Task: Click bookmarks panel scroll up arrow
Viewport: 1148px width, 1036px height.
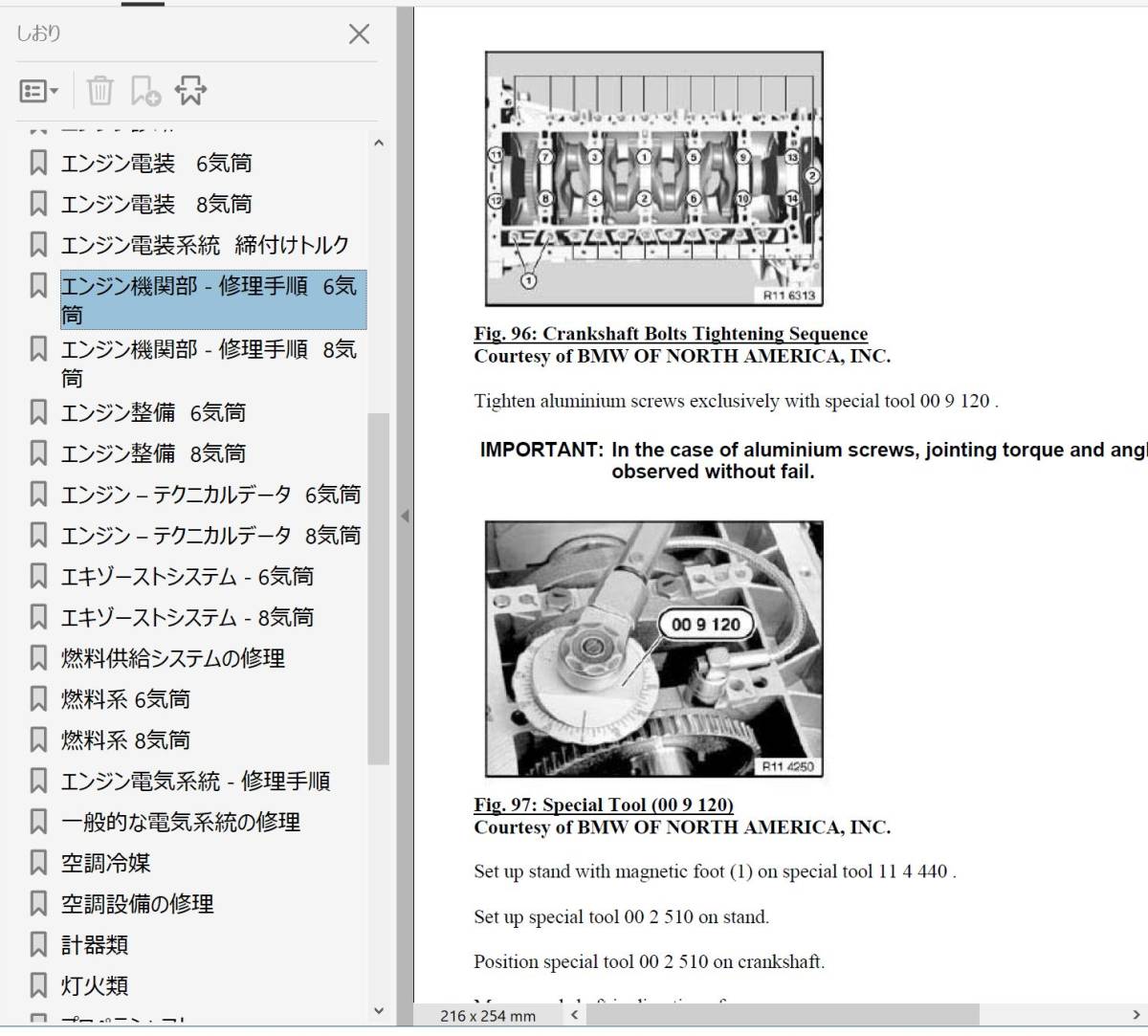Action: pyautogui.click(x=379, y=143)
